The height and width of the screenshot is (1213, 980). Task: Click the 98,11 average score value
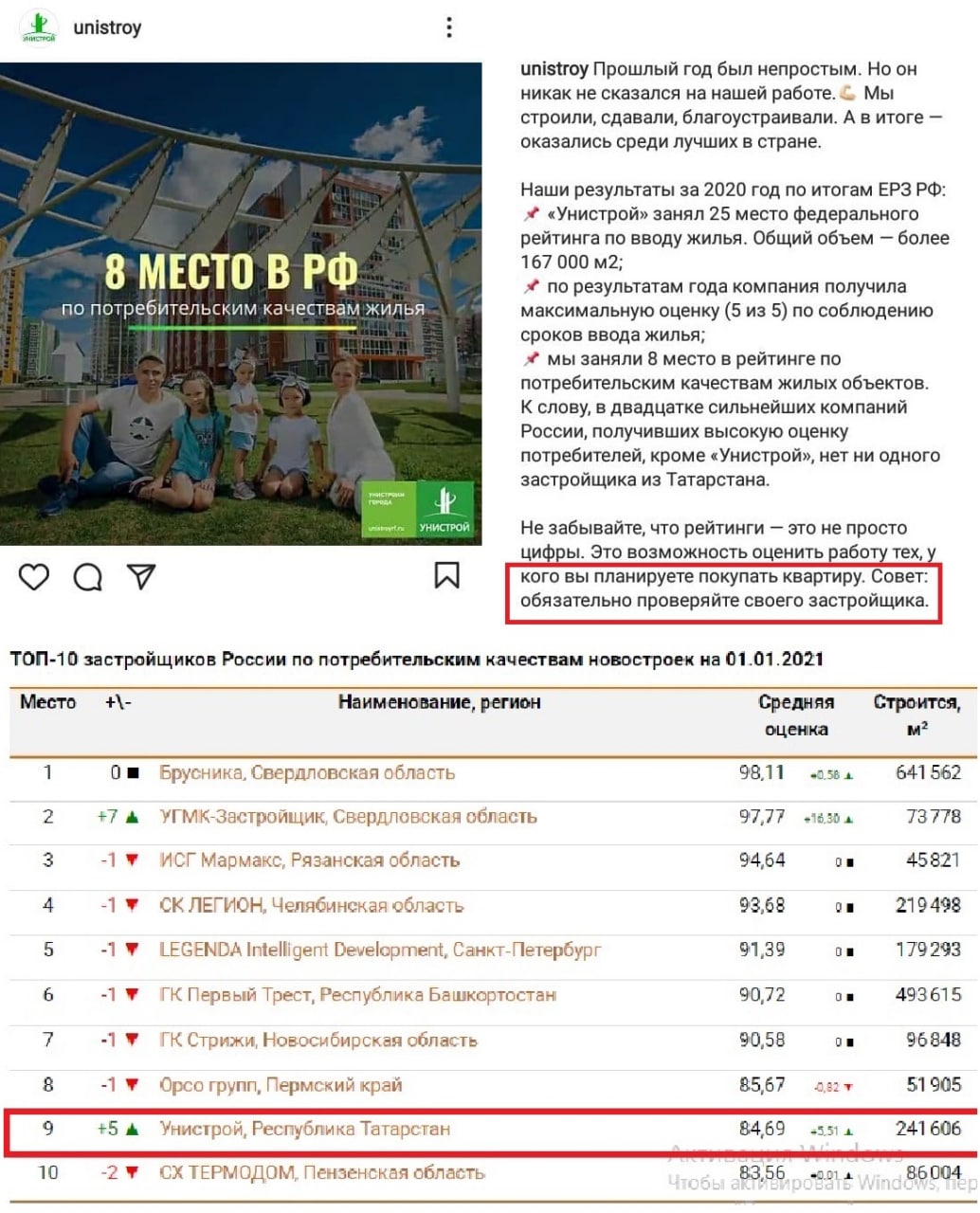click(x=762, y=772)
